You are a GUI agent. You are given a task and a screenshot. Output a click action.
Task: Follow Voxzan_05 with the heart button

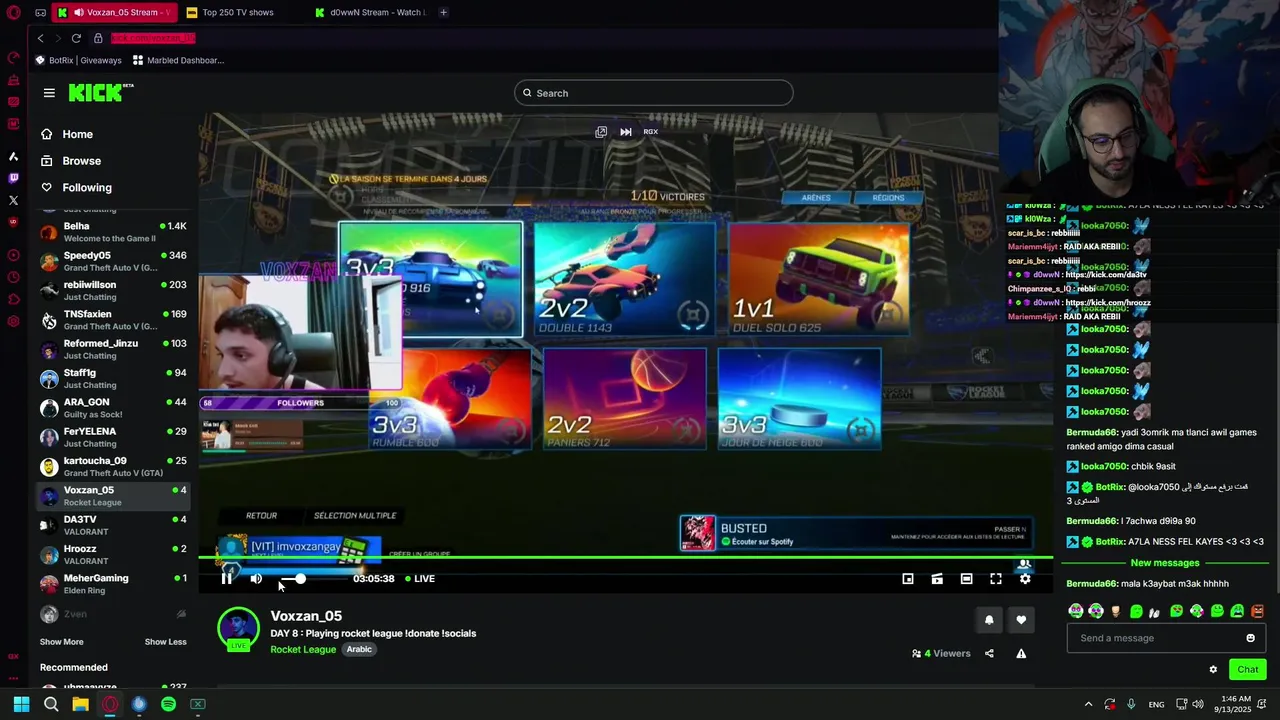[1021, 620]
